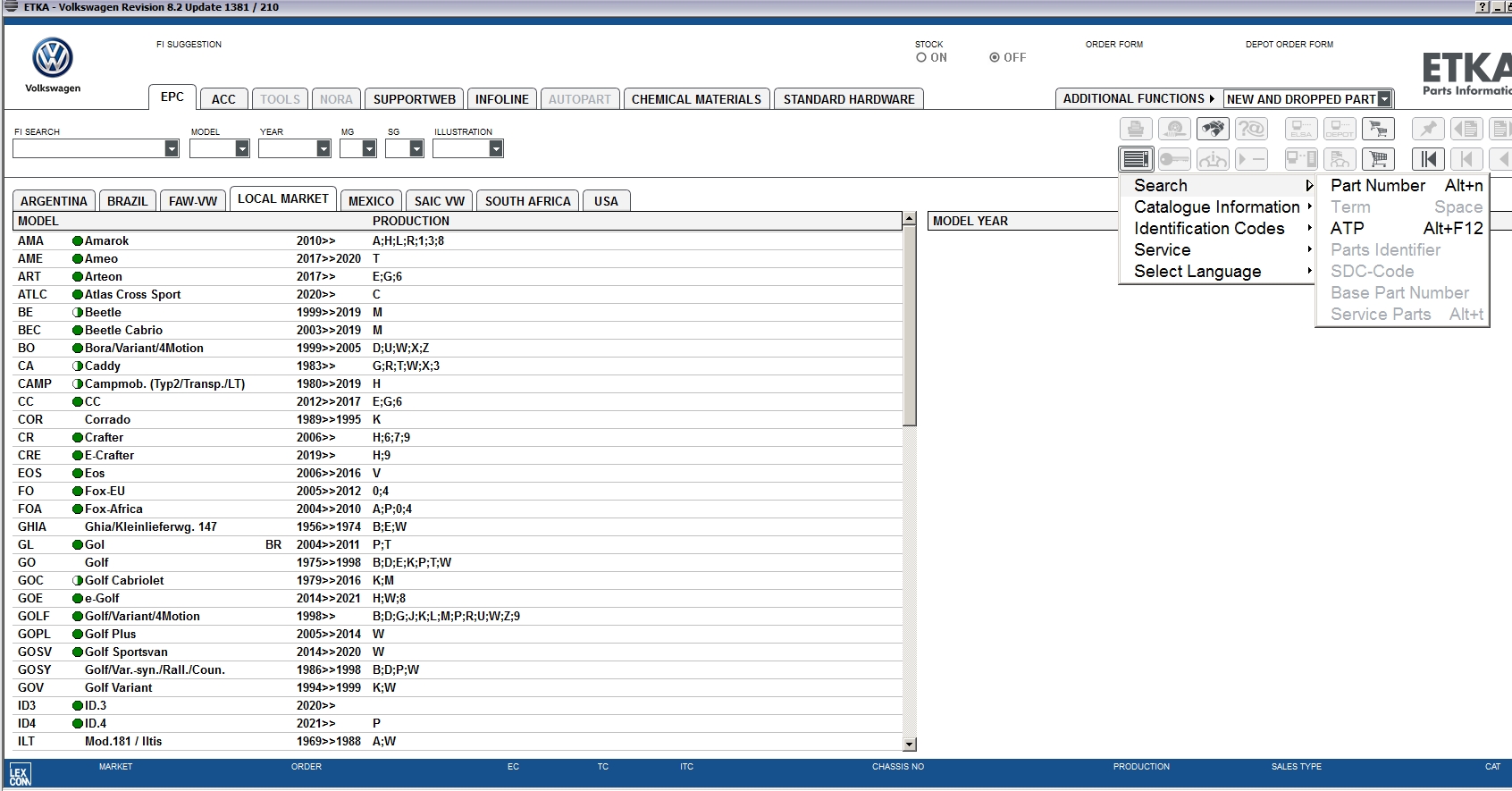
Task: Open the FI SEARCH dropdown
Action: [x=172, y=149]
